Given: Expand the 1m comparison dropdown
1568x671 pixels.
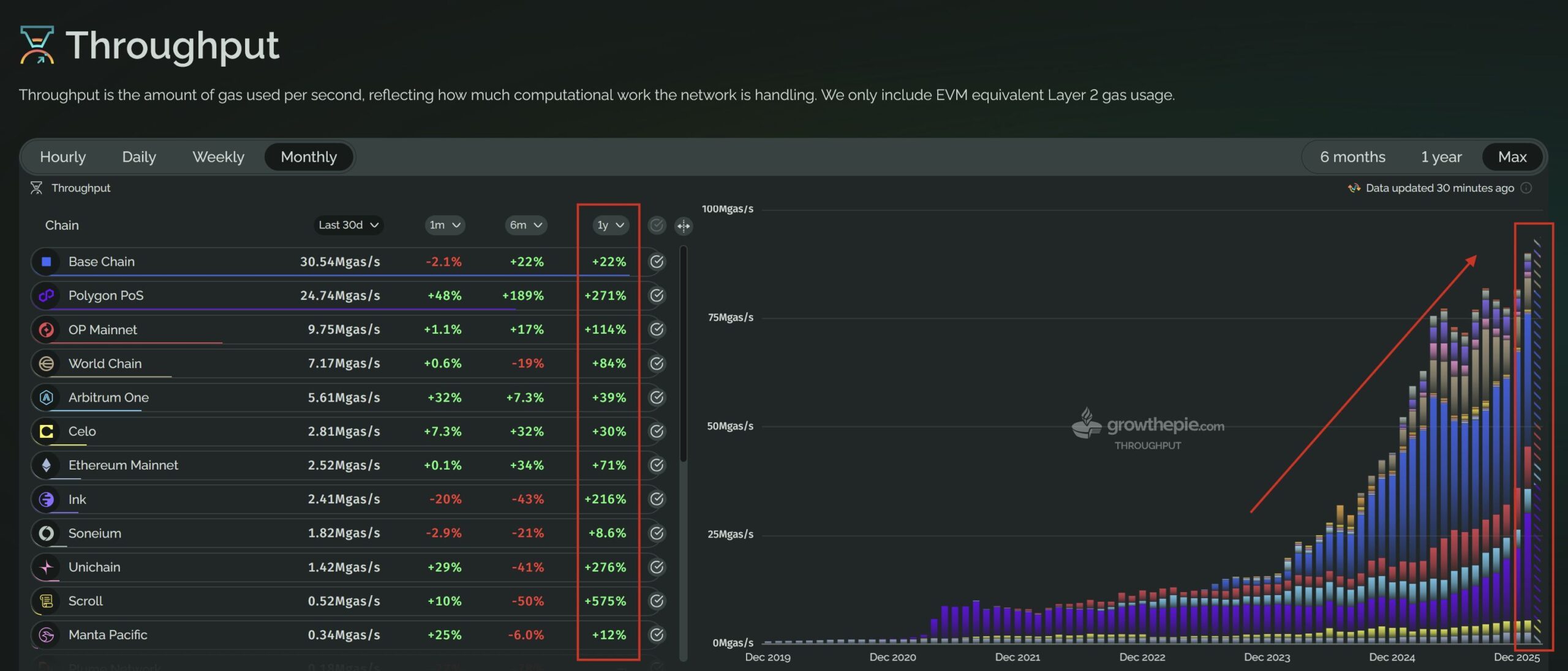Looking at the screenshot, I should (445, 225).
